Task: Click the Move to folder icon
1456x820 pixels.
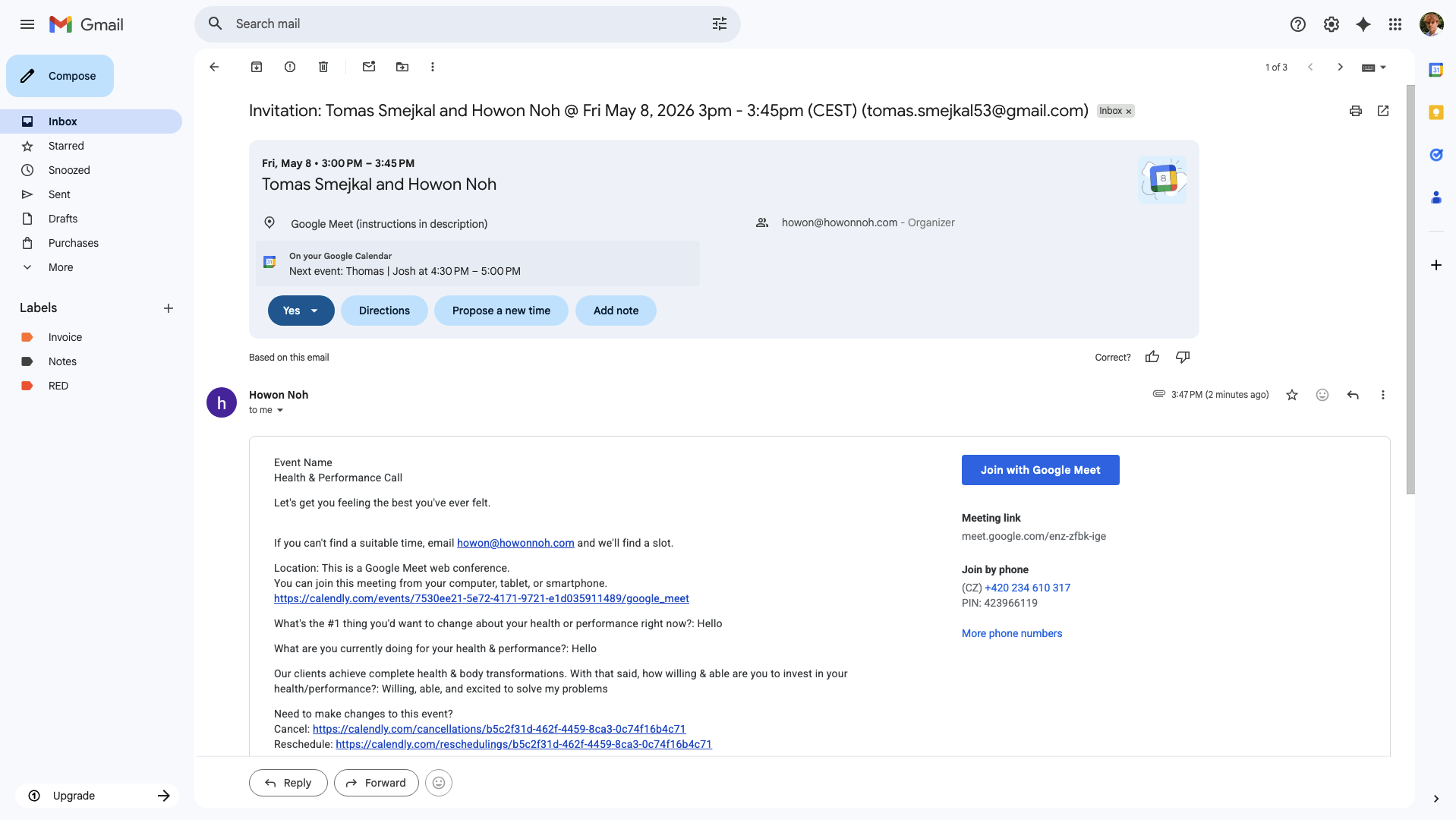Action: coord(402,67)
